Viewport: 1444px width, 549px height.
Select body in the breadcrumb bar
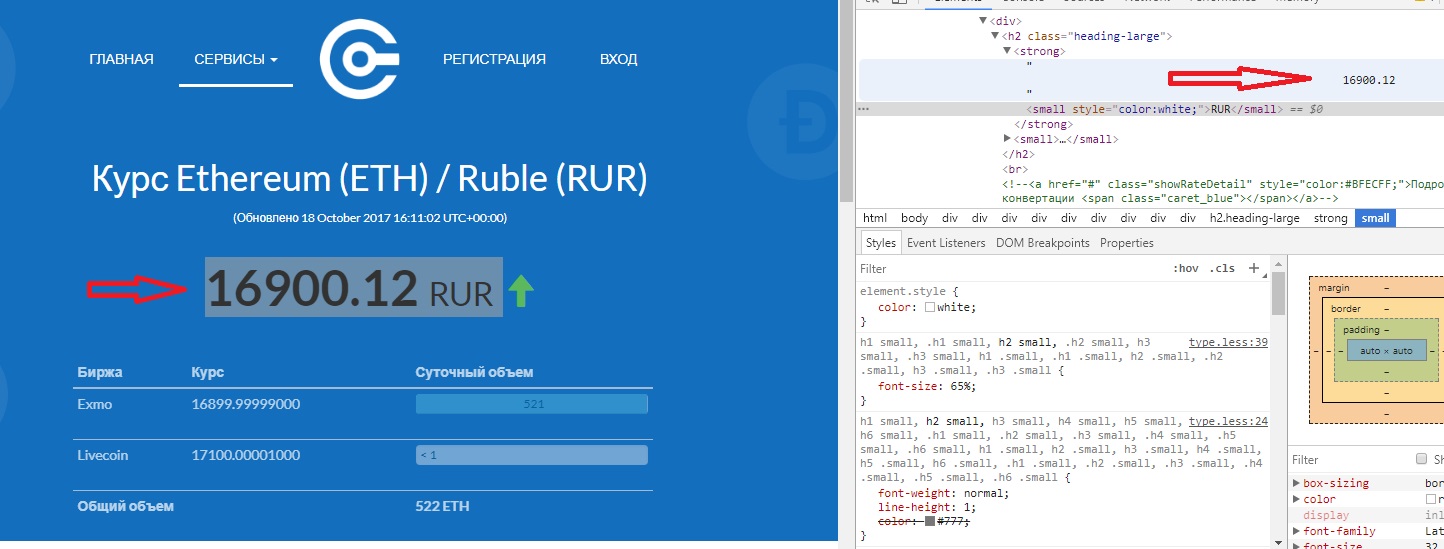click(x=914, y=218)
